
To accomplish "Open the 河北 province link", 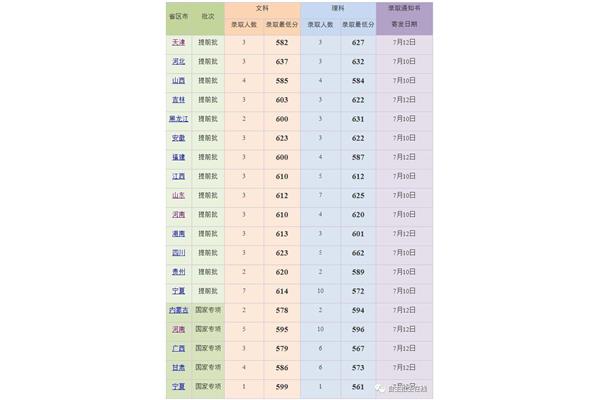I will click(x=178, y=62).
